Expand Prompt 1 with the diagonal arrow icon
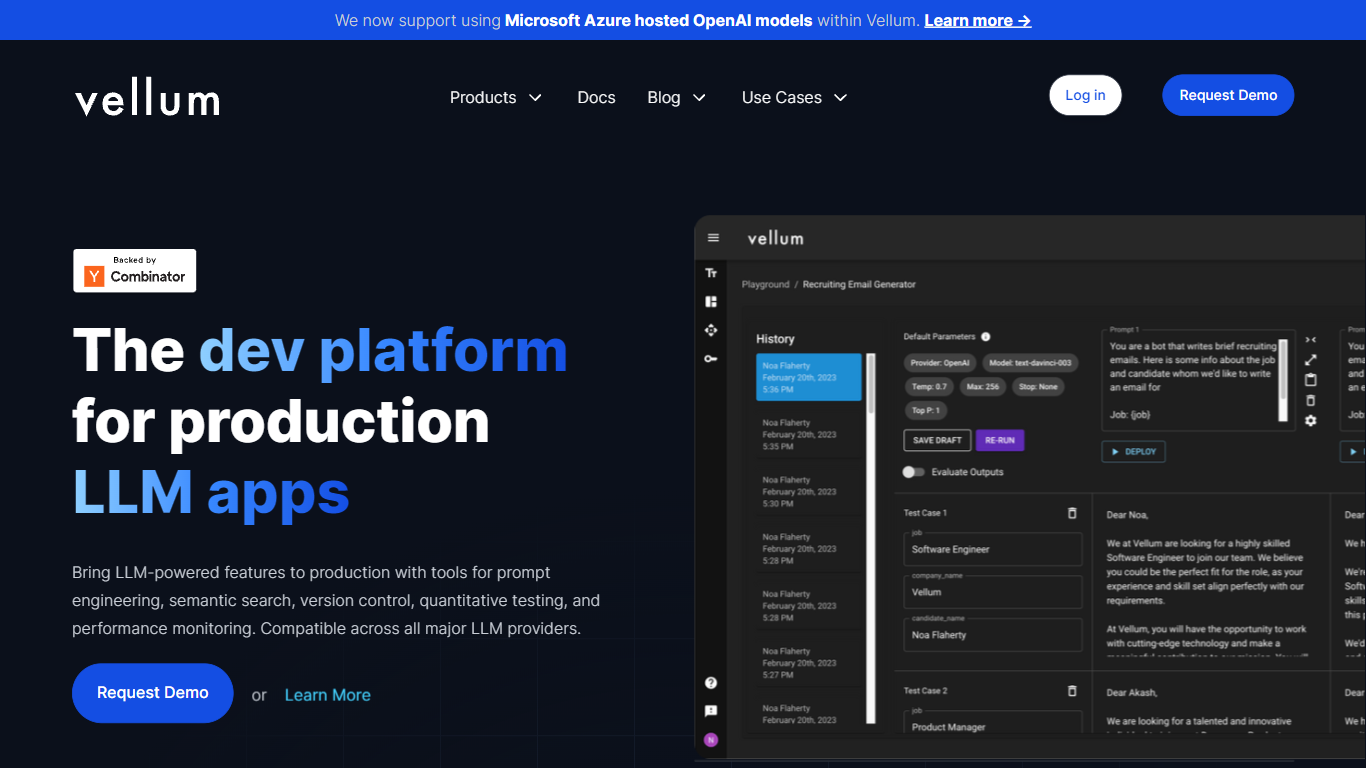 coord(1311,360)
